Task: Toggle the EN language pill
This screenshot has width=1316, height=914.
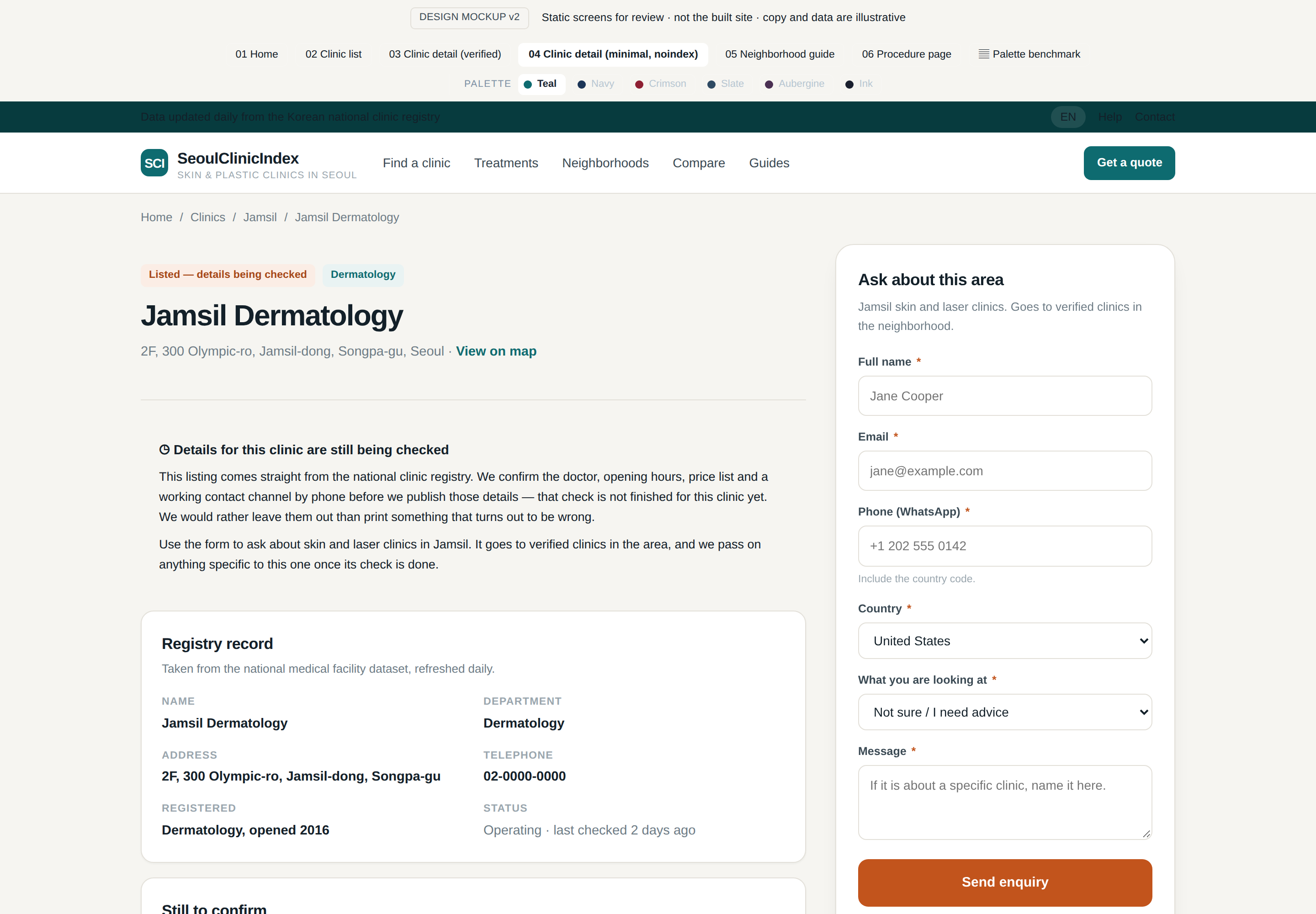Action: 1067,117
